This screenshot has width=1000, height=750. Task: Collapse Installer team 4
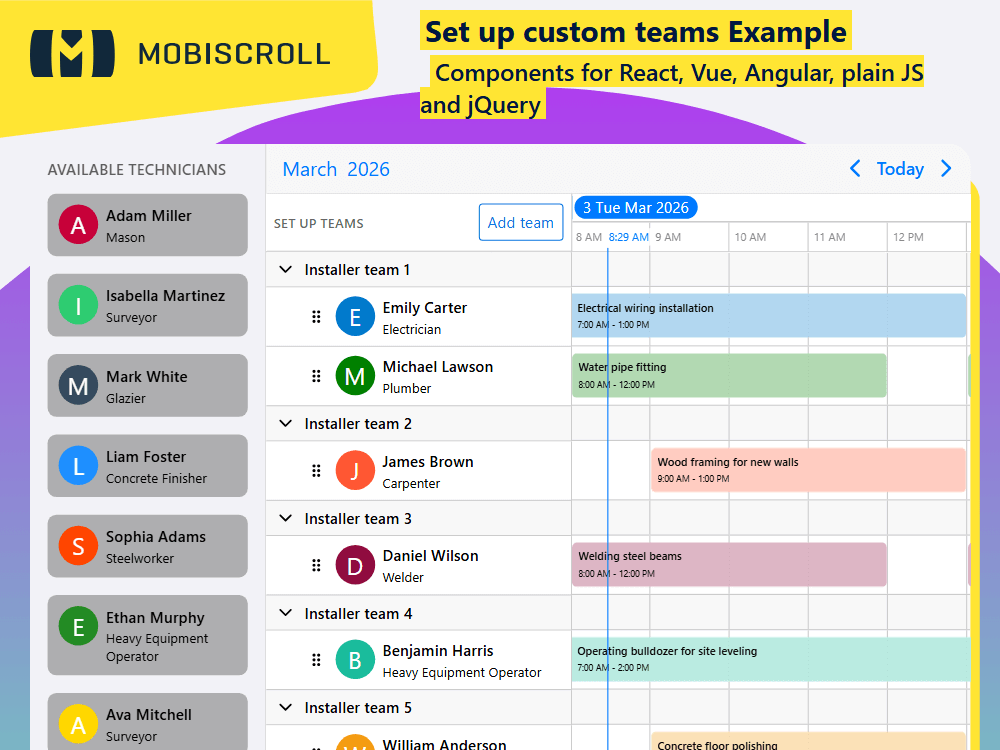(x=285, y=613)
